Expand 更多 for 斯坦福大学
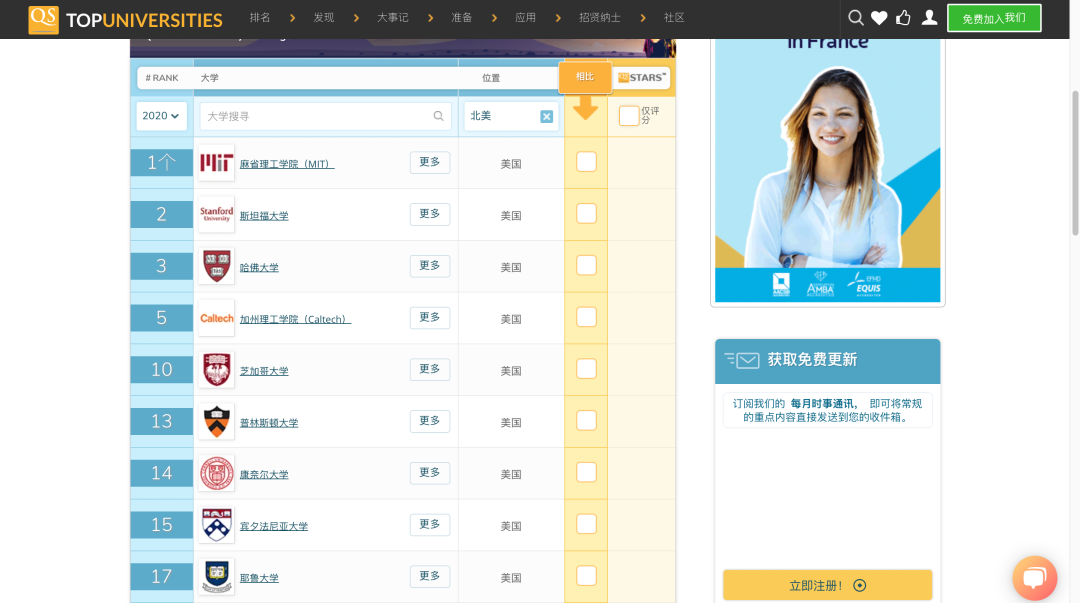 coord(430,214)
